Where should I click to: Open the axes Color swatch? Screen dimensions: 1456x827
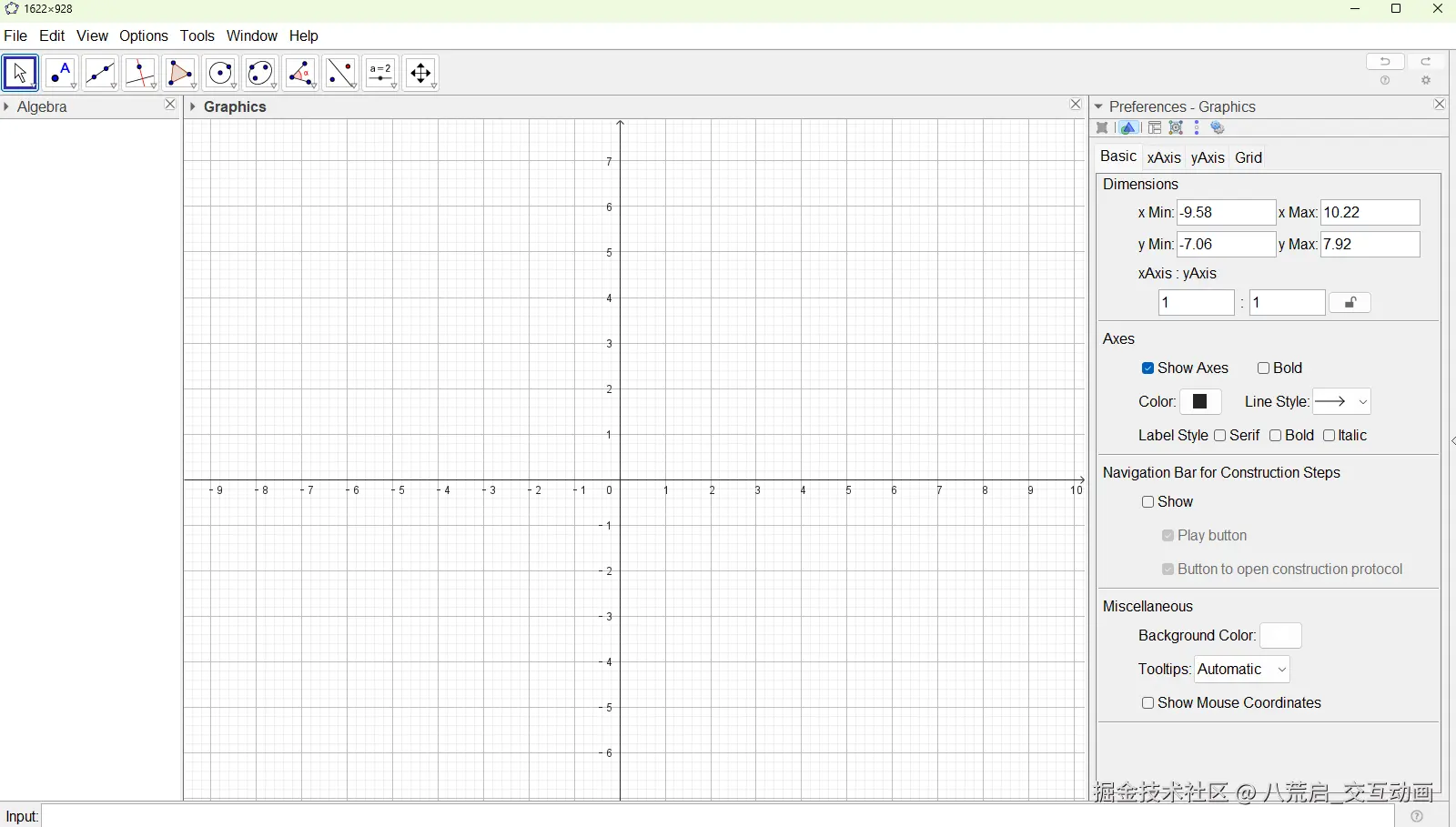pos(1200,401)
